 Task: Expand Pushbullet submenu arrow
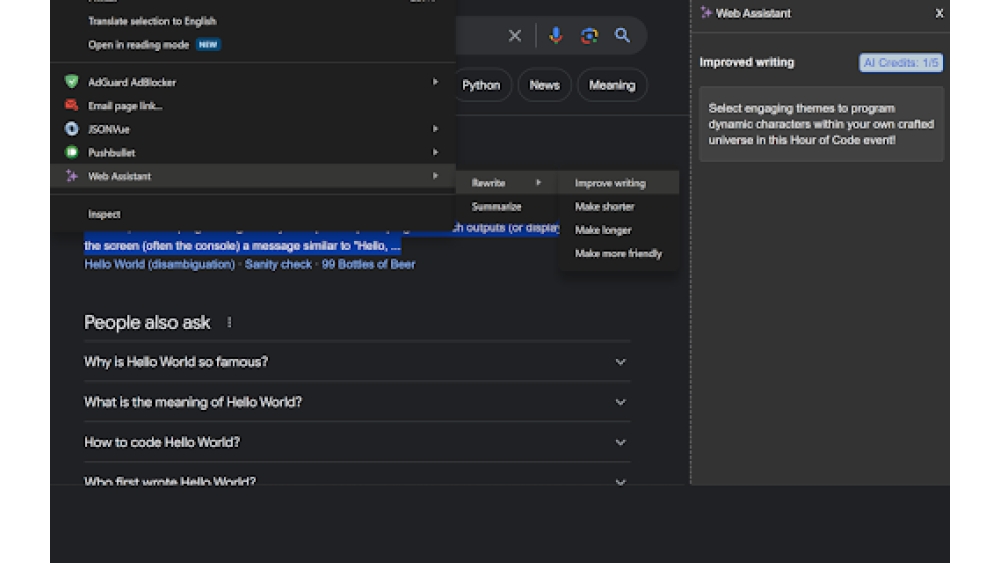(435, 152)
